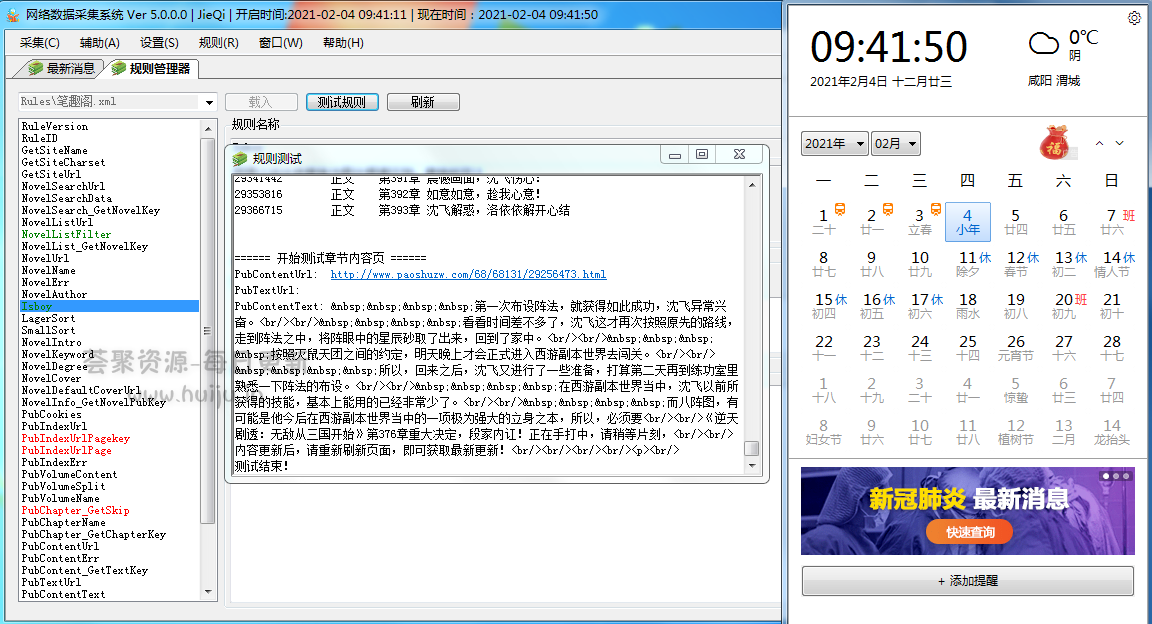Select March 12 植树节 in calendar
Screen dimensions: 1152x624
coord(1015,432)
